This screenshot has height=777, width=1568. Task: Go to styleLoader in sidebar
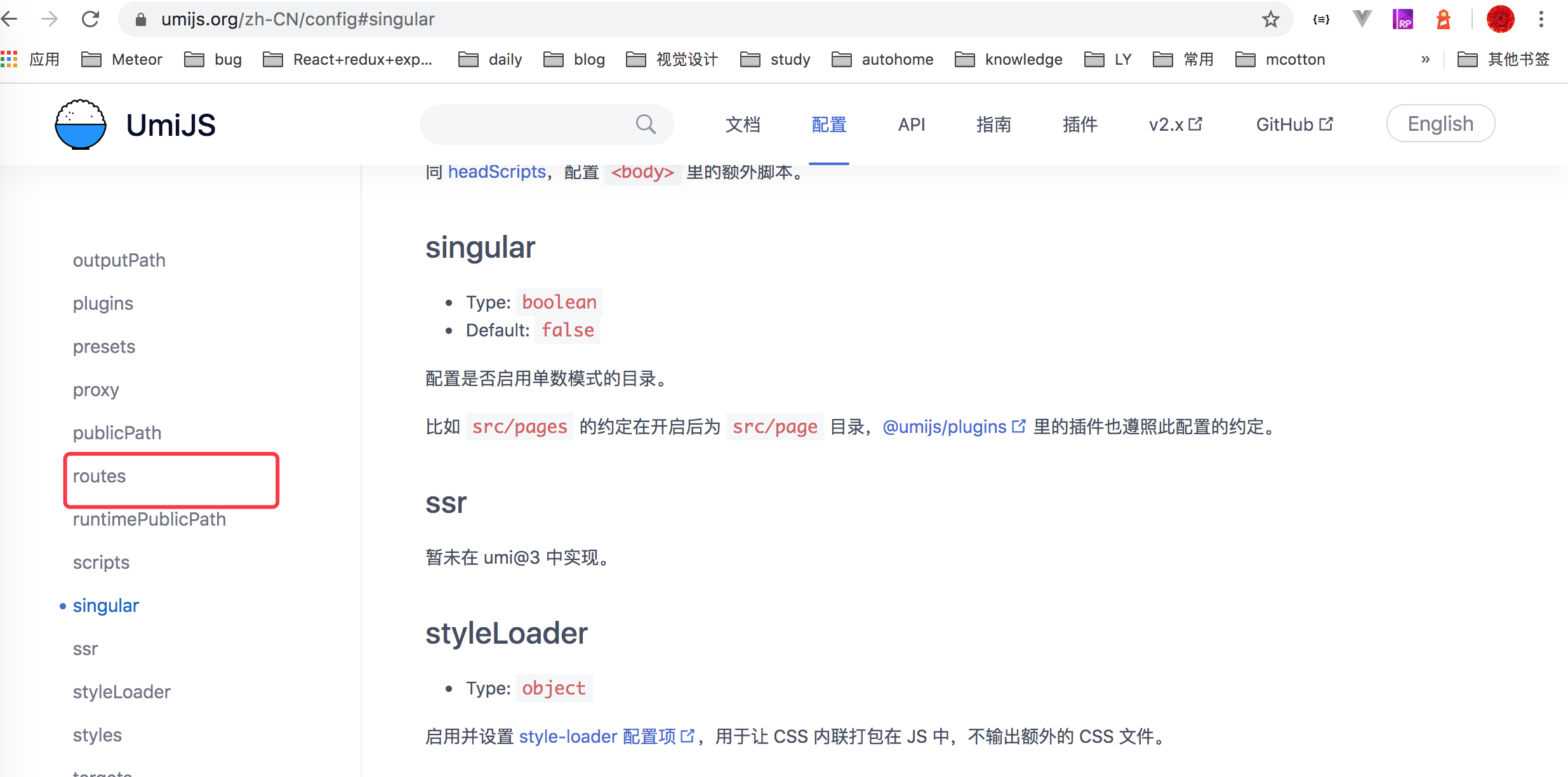tap(121, 692)
